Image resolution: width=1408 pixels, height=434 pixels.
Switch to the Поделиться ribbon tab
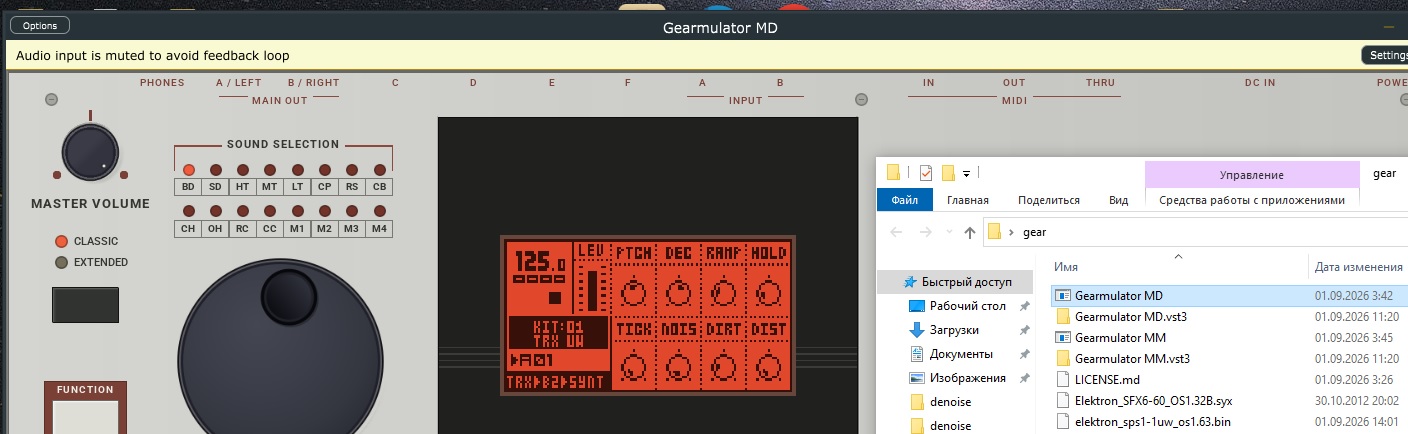pyautogui.click(x=1049, y=200)
